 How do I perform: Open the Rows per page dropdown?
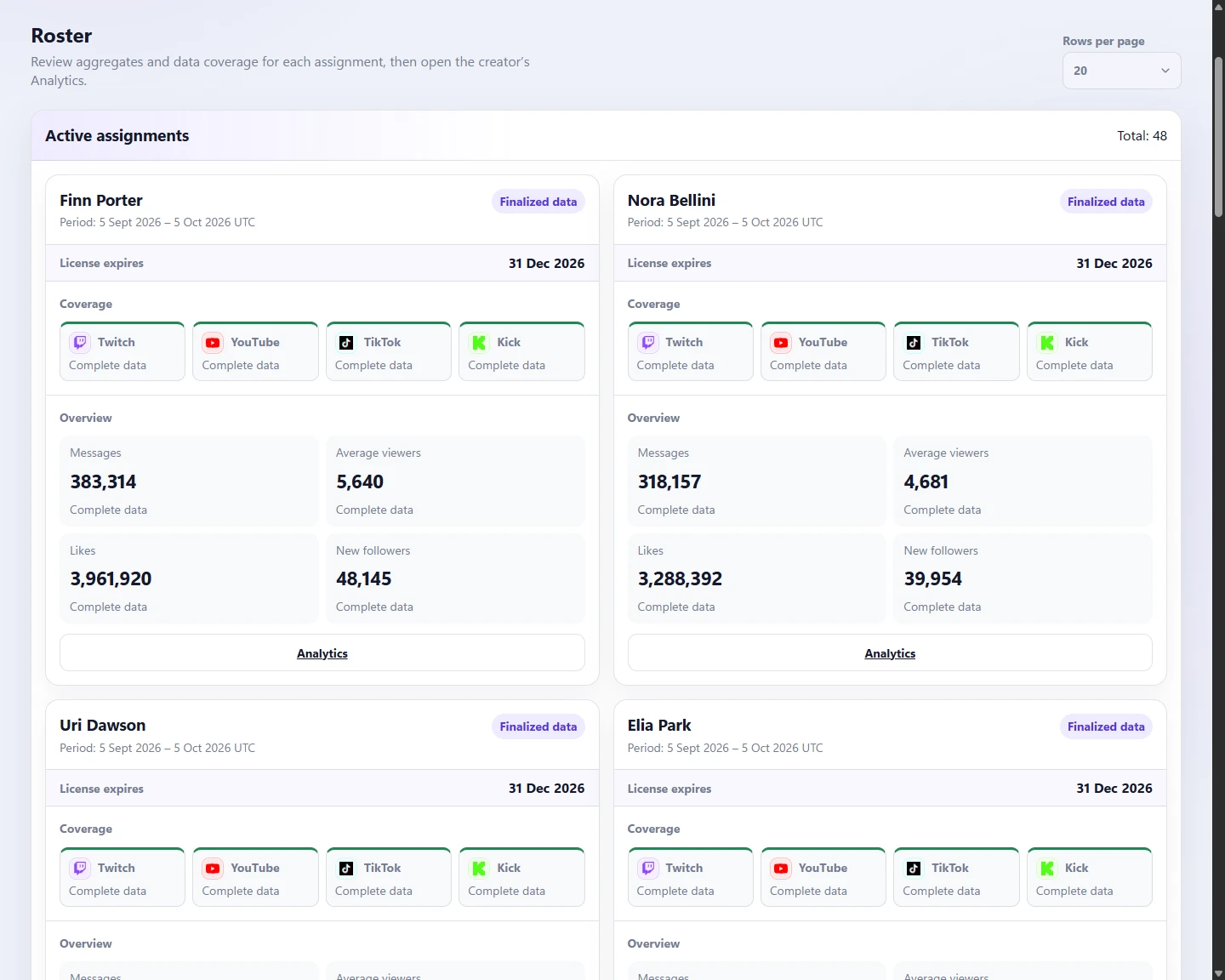(1121, 71)
